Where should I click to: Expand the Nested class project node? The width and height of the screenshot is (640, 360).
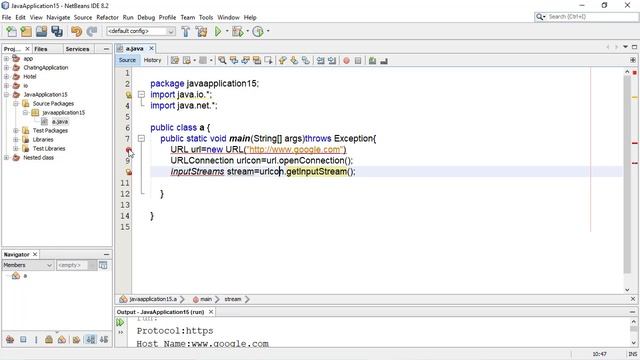click(6, 158)
